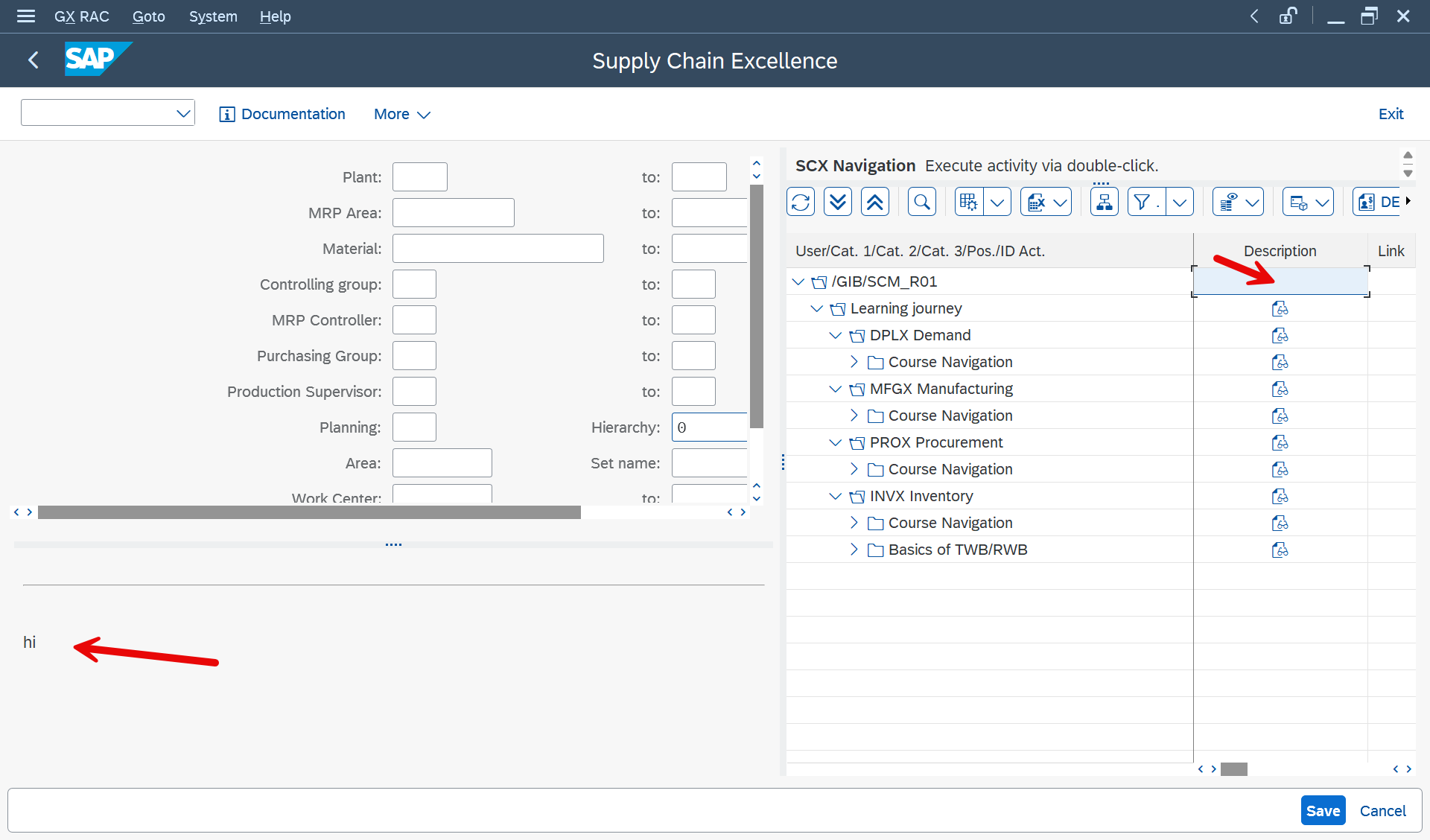
Task: Click the spreadsheet export icon
Action: [1036, 202]
